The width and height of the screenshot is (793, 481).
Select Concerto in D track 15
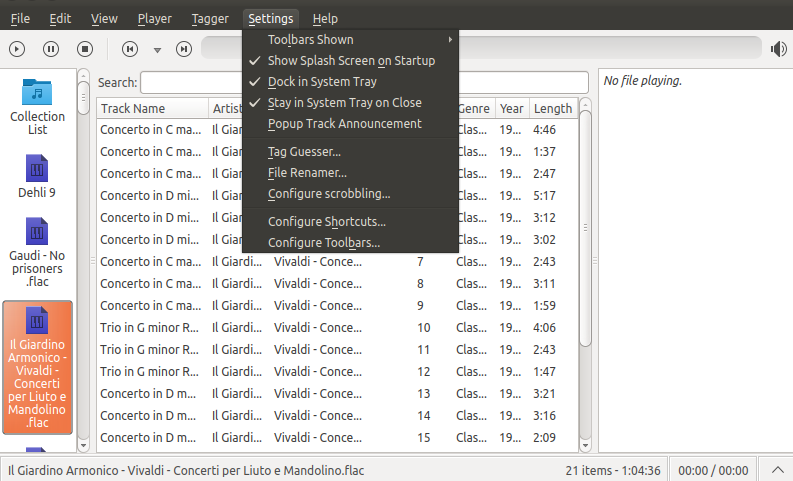[x=337, y=438]
